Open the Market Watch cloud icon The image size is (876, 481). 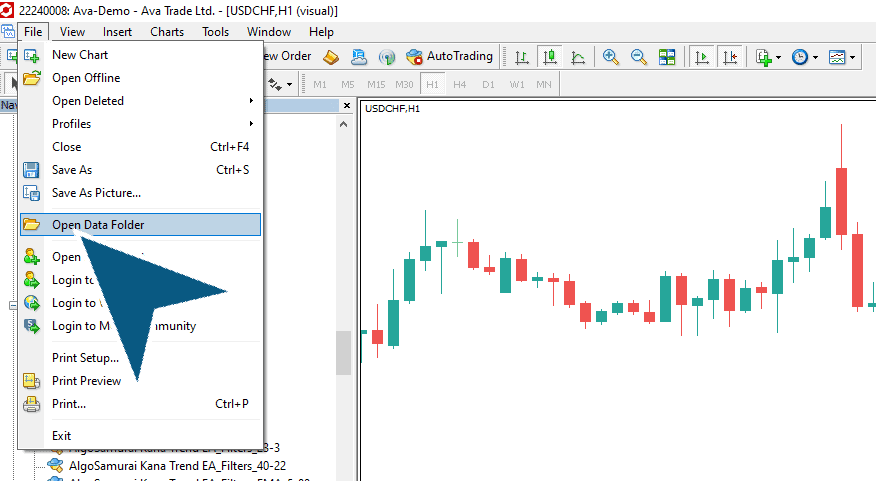(x=359, y=56)
